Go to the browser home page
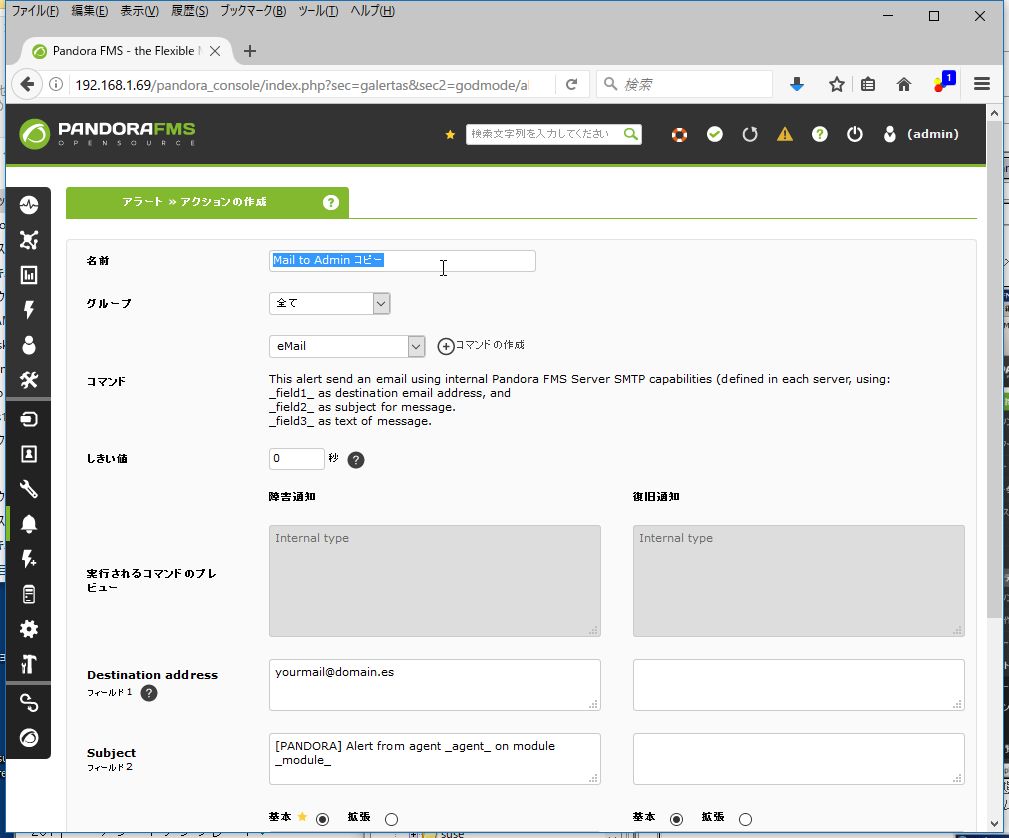Viewport: 1009px width, 838px height. click(904, 84)
